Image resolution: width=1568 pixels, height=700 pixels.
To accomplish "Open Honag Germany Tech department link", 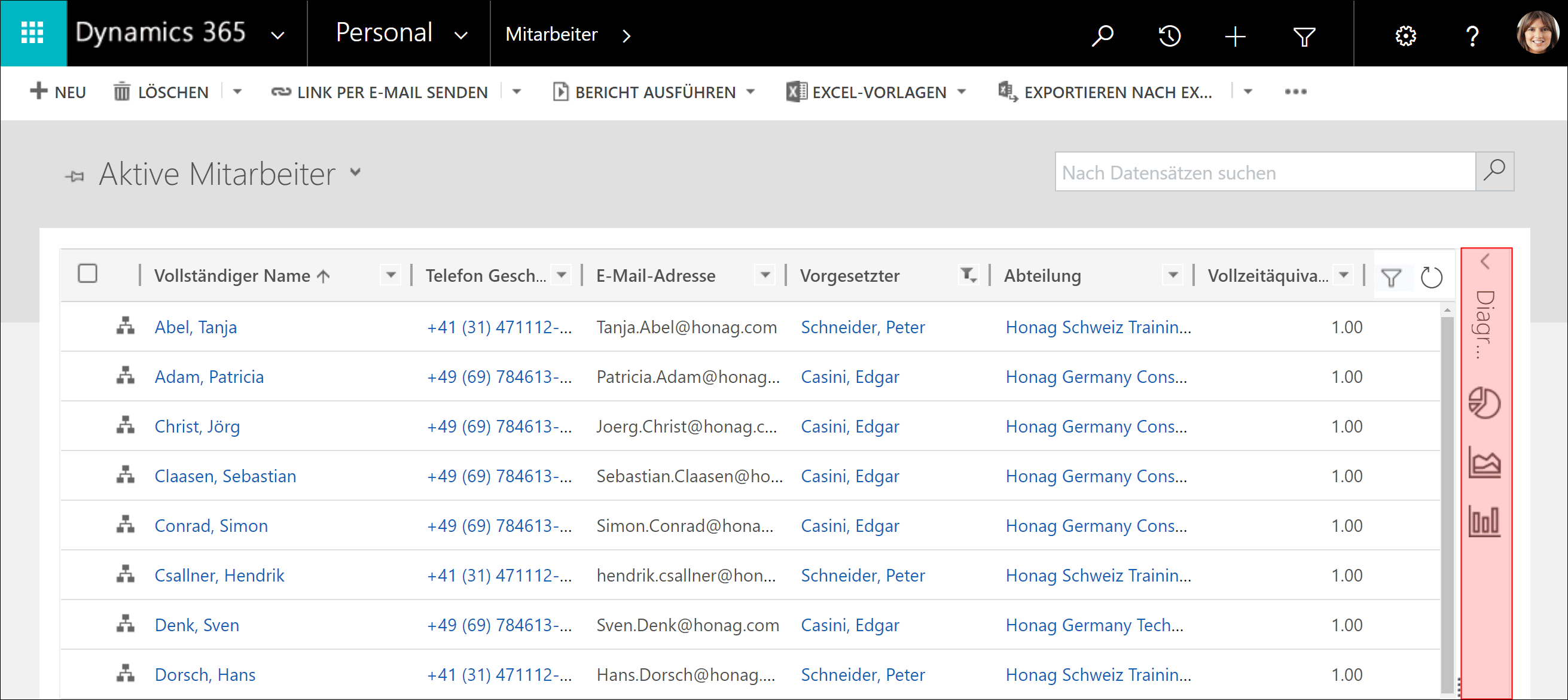I will point(1094,625).
